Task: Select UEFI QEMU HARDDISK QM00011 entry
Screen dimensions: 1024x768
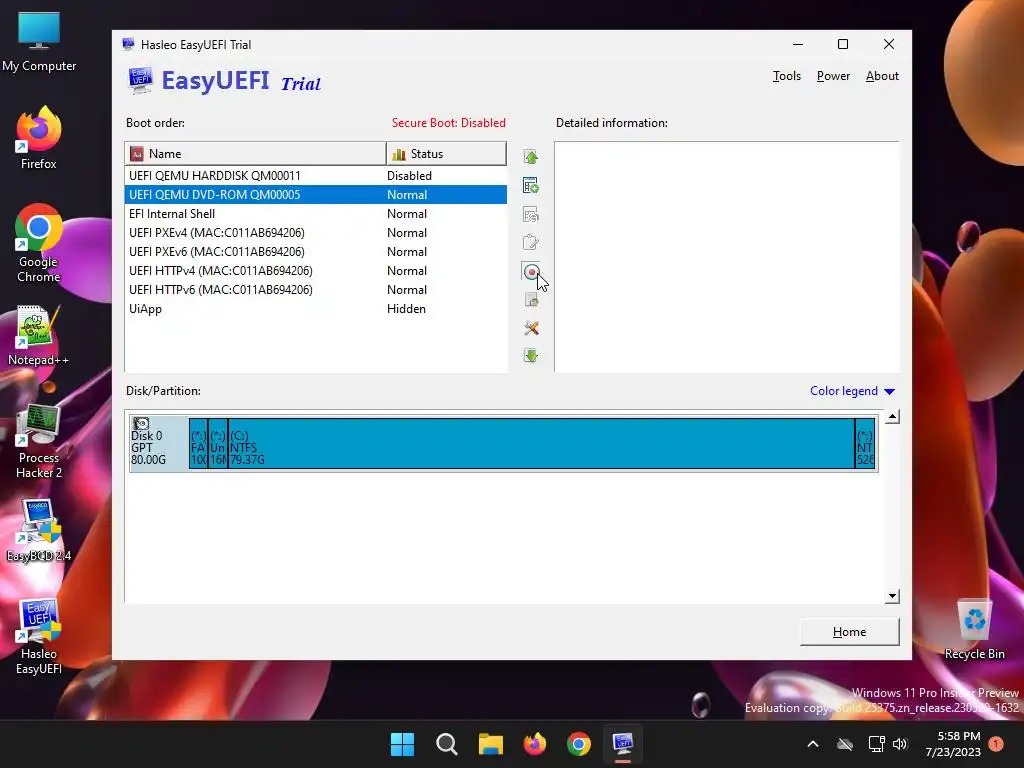Action: click(x=315, y=176)
